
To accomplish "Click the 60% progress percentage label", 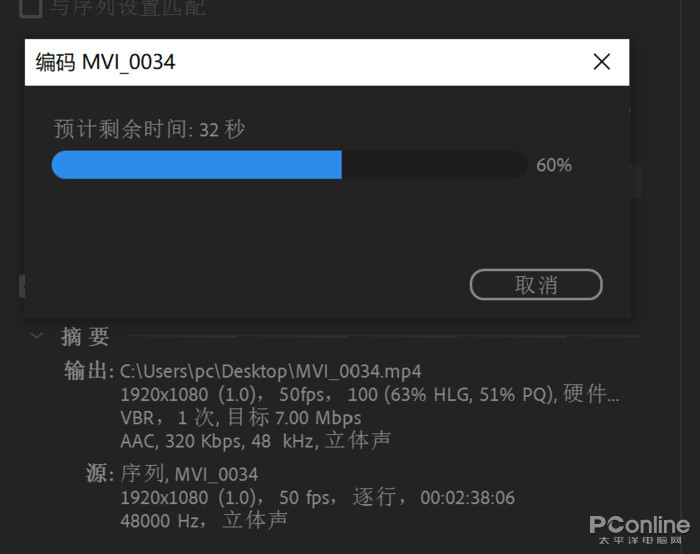I will click(554, 165).
